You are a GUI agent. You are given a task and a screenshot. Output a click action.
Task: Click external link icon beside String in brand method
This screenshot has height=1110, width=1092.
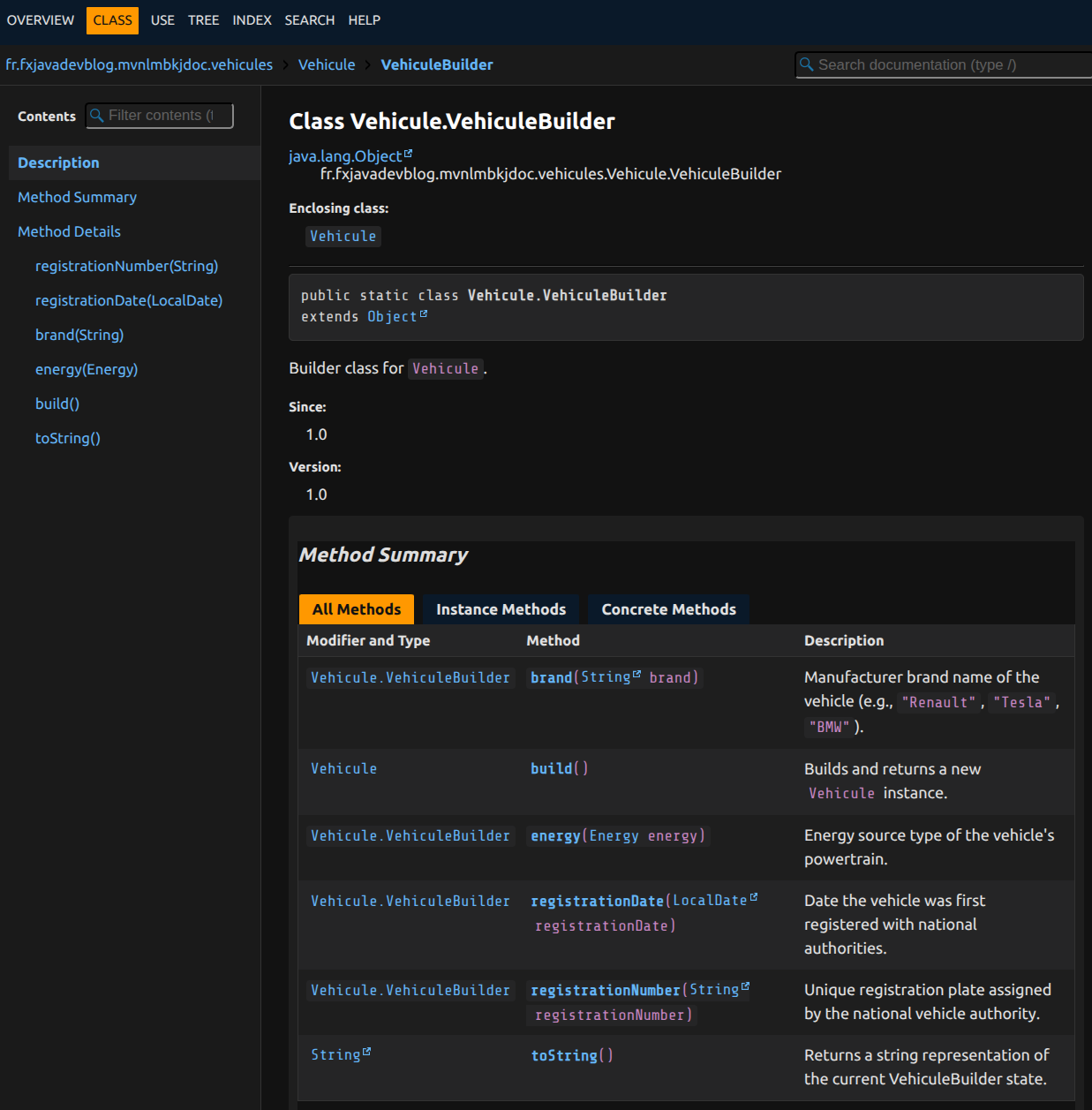[637, 675]
